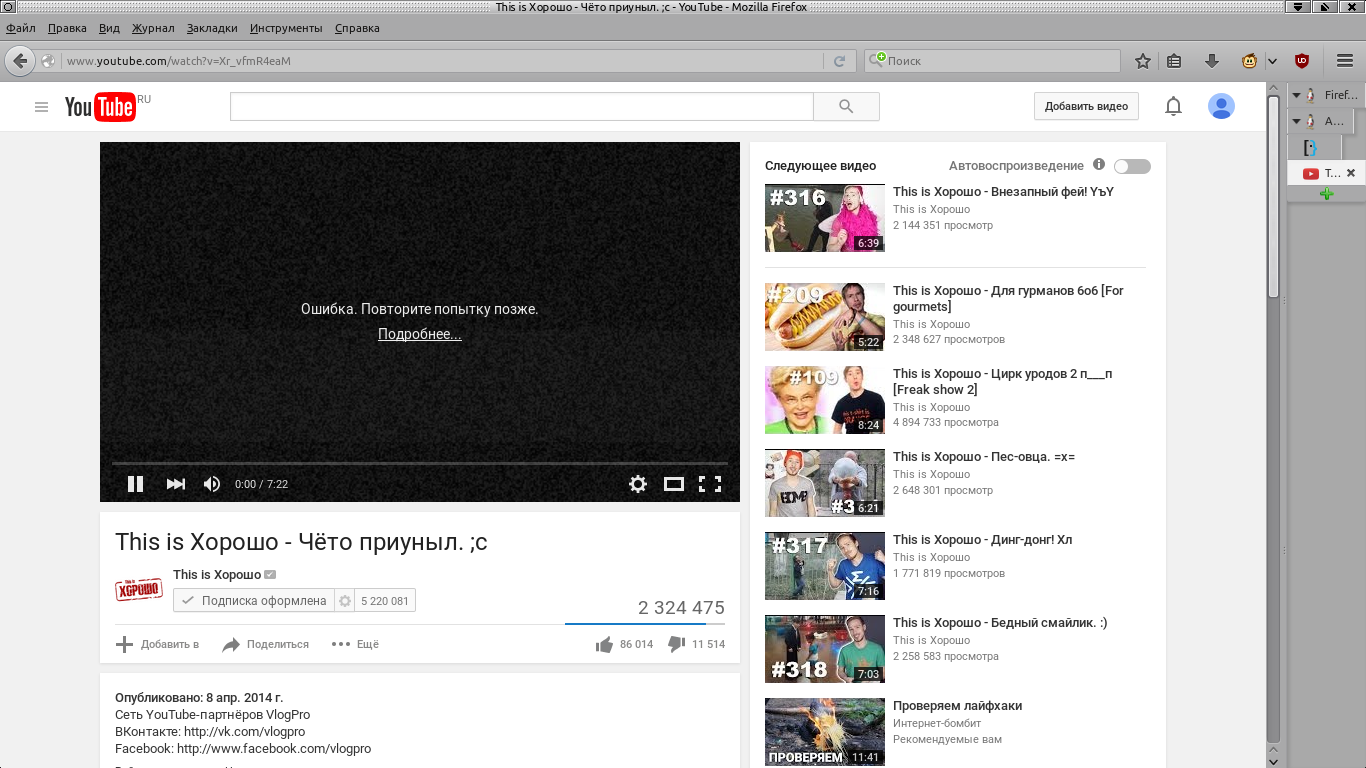Toggle the Автовоспроизведение autoplay switch

1132,166
